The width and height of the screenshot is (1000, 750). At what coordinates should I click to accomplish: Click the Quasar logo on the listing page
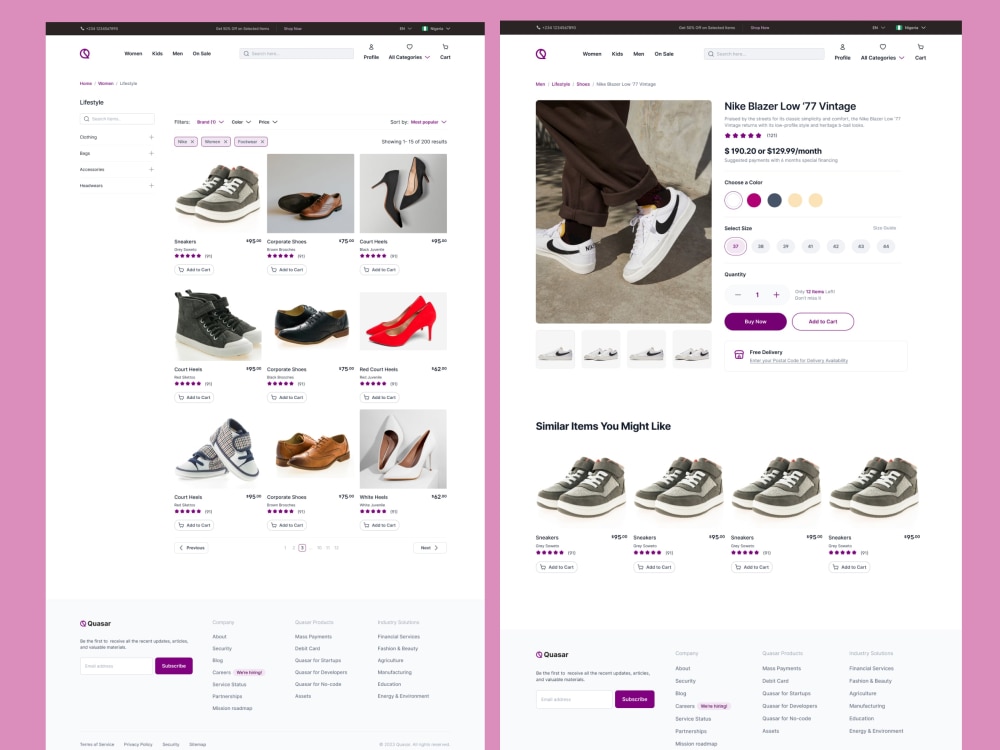(x=85, y=54)
